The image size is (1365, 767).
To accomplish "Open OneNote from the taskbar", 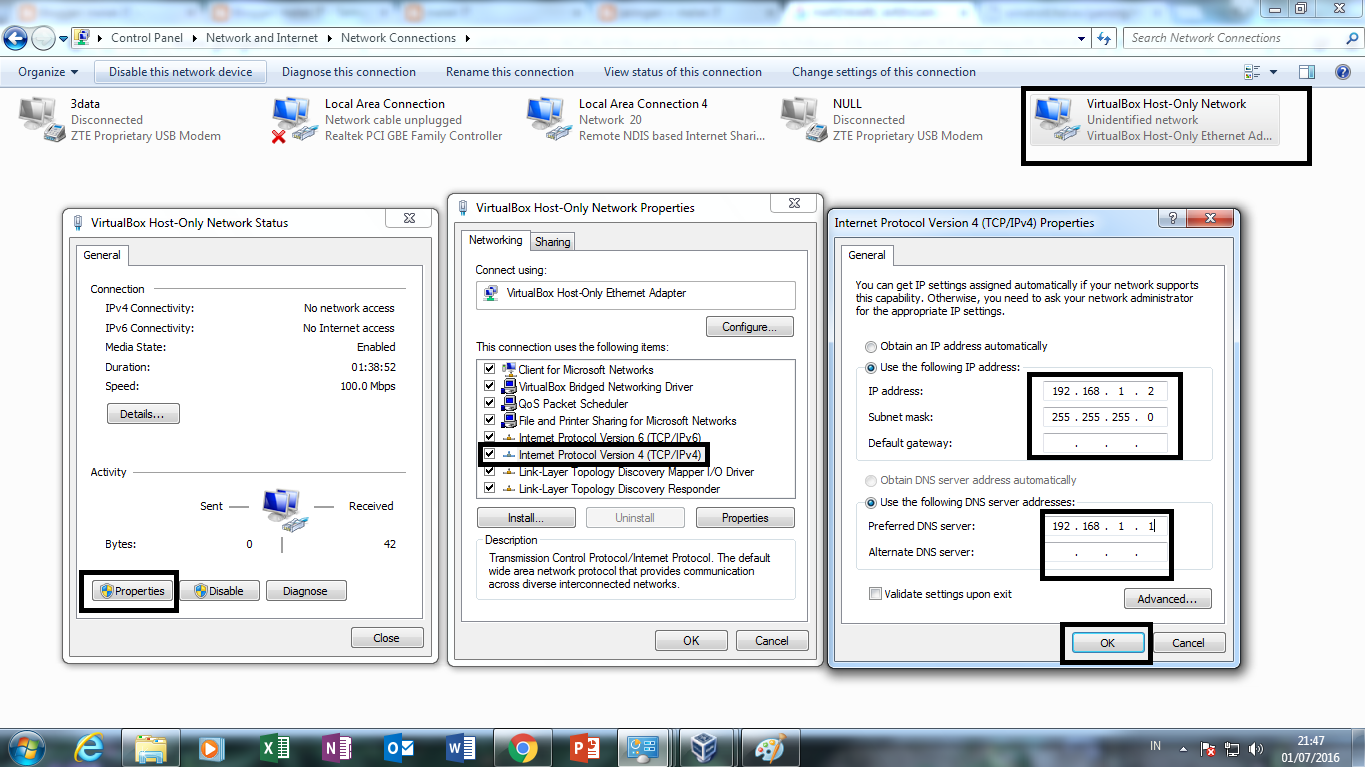I will coord(336,747).
